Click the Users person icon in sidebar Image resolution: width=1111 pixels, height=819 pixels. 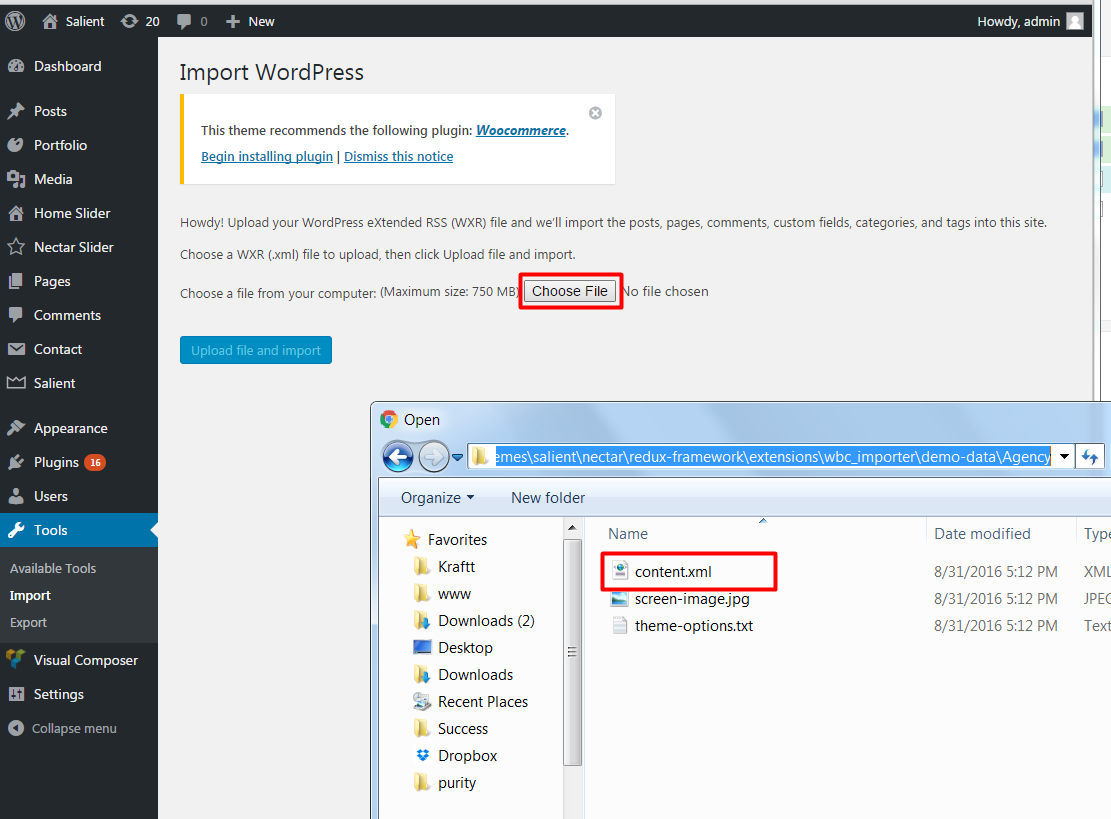pos(16,496)
